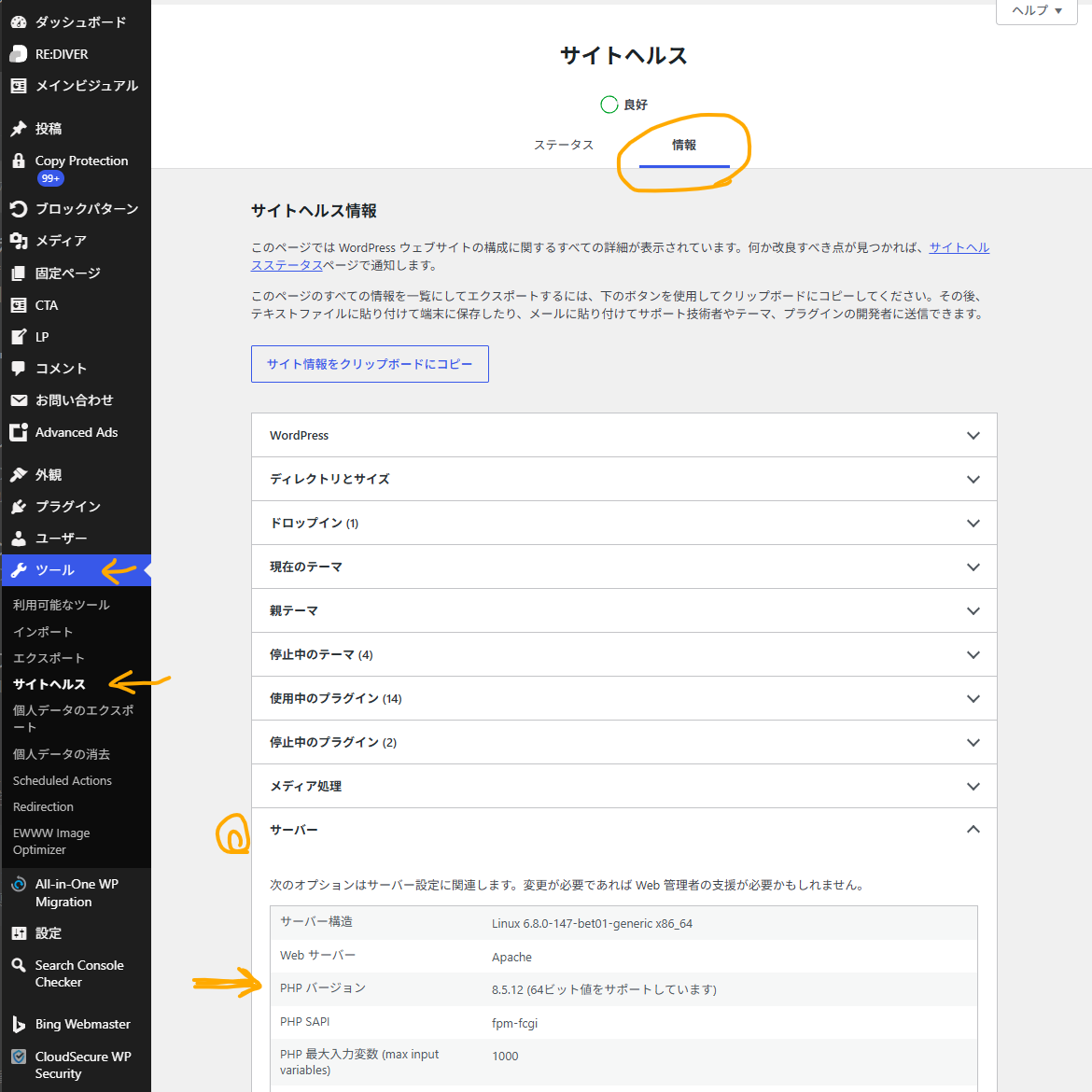The width and height of the screenshot is (1092, 1092).
Task: Click the ツール wrench icon
Action: 19,570
